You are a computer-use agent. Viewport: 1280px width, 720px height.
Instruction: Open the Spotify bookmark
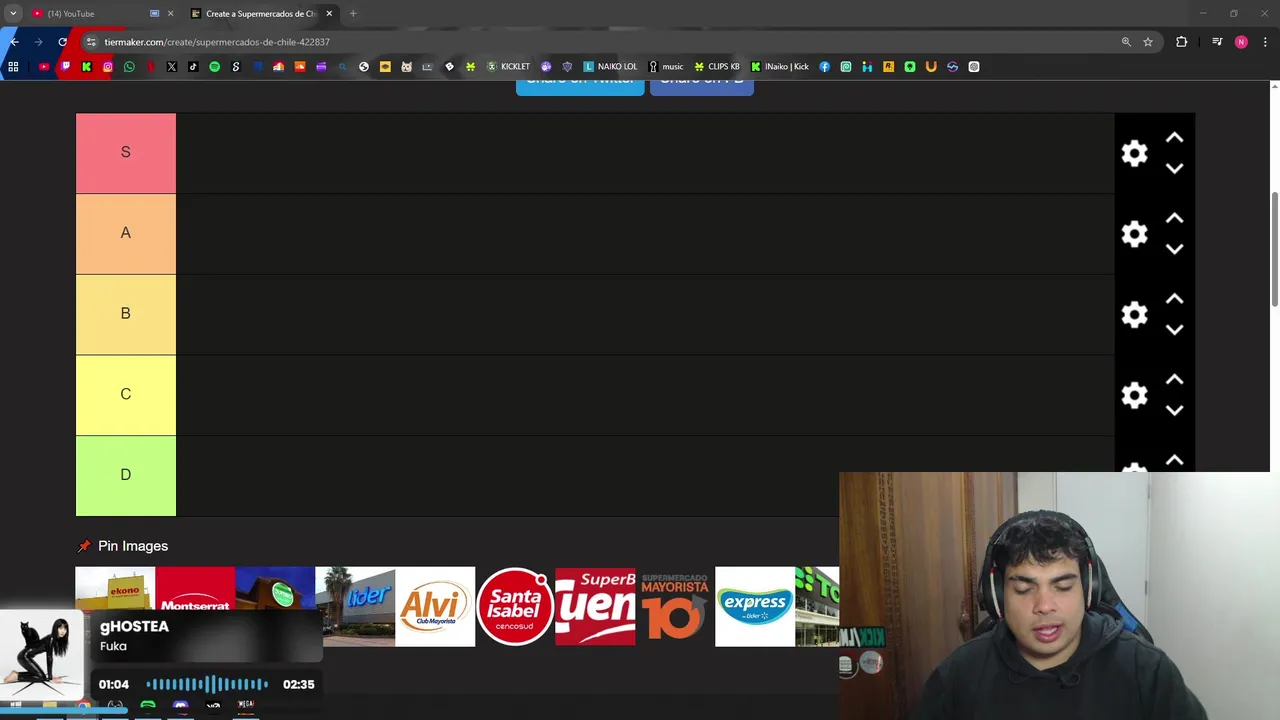(x=214, y=67)
